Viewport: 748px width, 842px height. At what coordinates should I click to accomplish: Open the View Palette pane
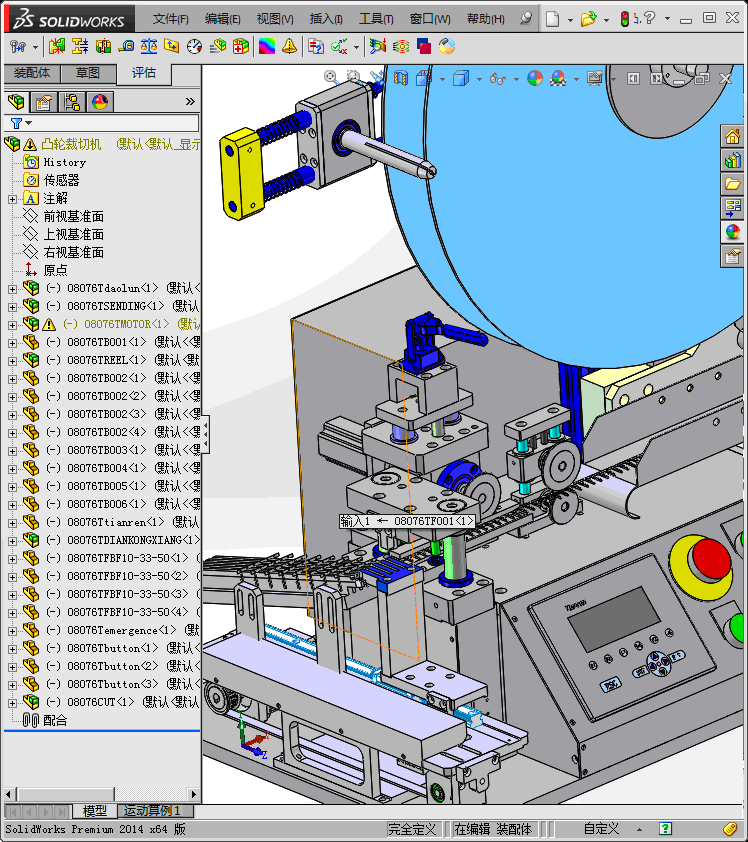pyautogui.click(x=732, y=208)
